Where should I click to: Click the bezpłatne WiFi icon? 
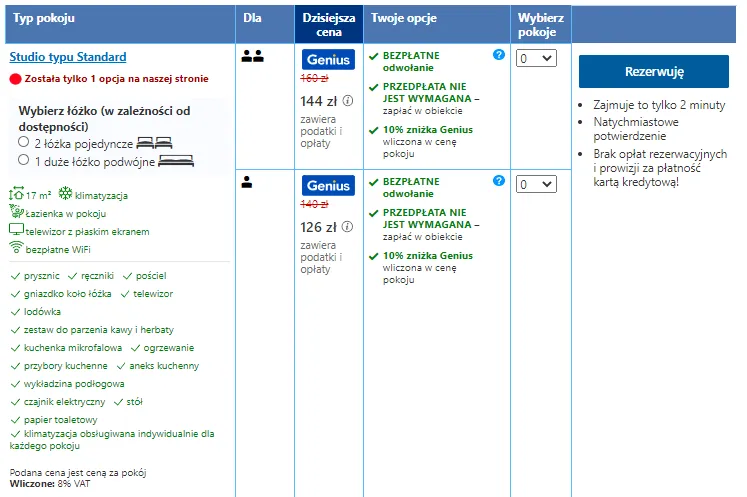[16, 247]
